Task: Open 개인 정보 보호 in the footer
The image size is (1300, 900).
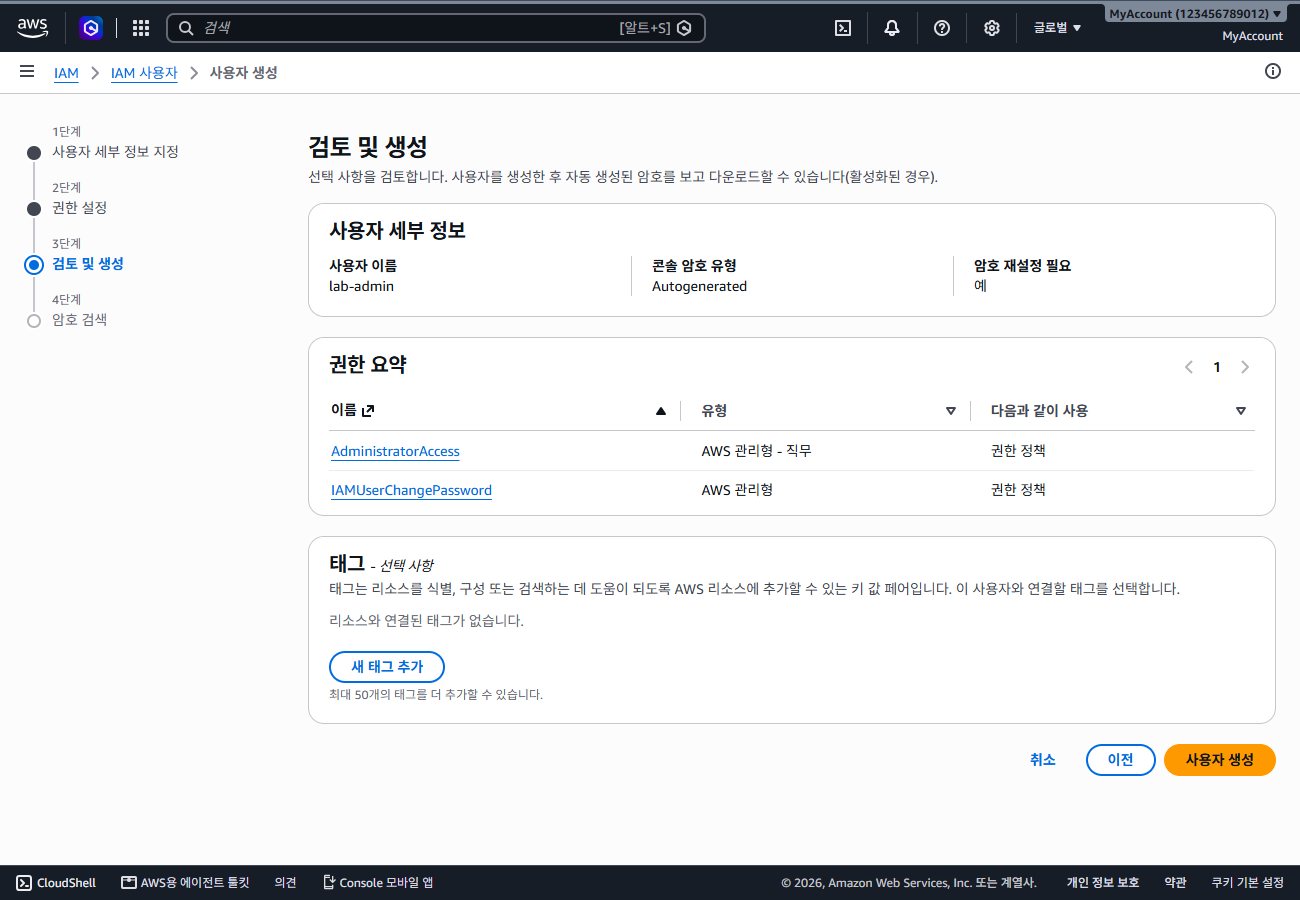Action: [1103, 883]
